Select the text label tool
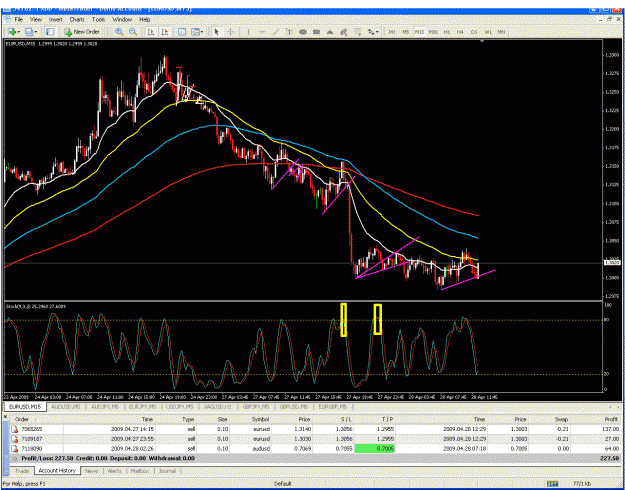Viewport: 625px width, 490px height. click(303, 32)
